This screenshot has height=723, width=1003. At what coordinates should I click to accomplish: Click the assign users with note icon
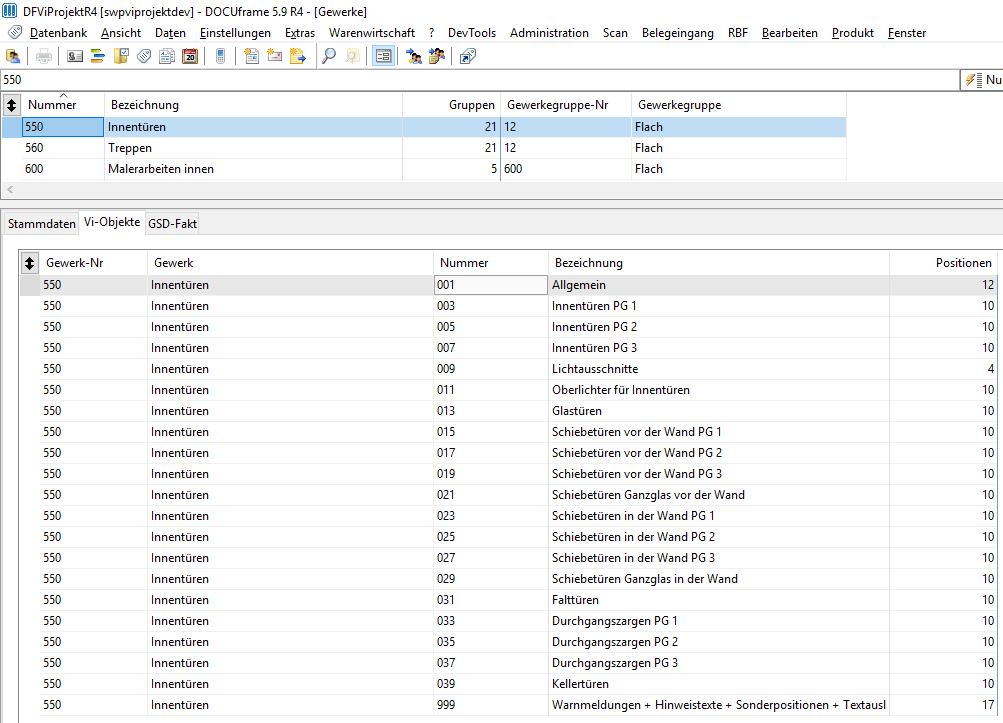click(x=437, y=56)
